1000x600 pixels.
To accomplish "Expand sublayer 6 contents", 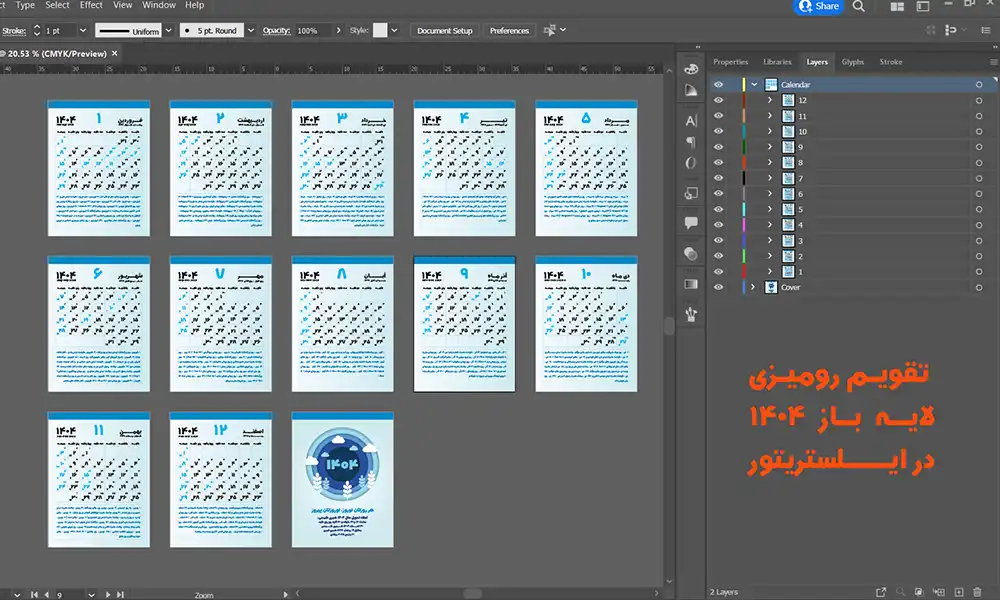I will point(770,193).
